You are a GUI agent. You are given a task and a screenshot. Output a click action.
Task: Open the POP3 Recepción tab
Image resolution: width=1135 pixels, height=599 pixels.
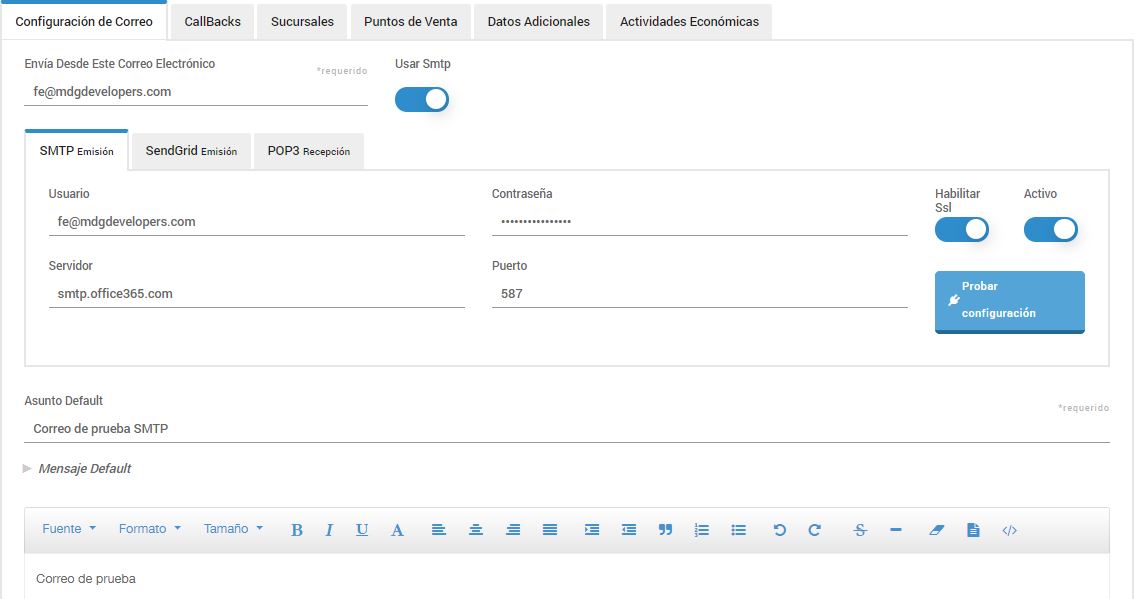(x=308, y=151)
